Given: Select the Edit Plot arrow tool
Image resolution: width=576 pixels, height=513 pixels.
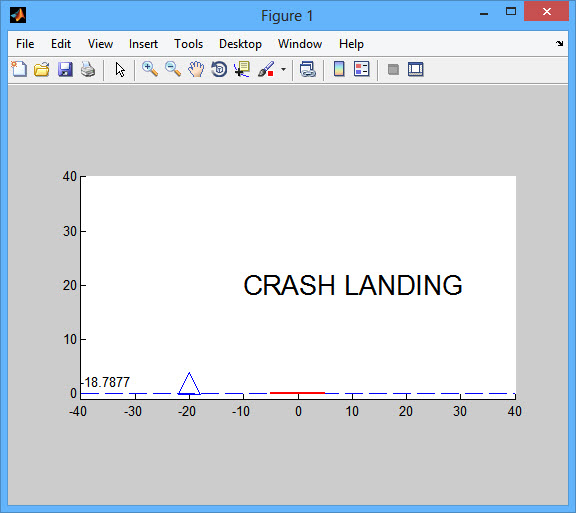Looking at the screenshot, I should pos(120,69).
